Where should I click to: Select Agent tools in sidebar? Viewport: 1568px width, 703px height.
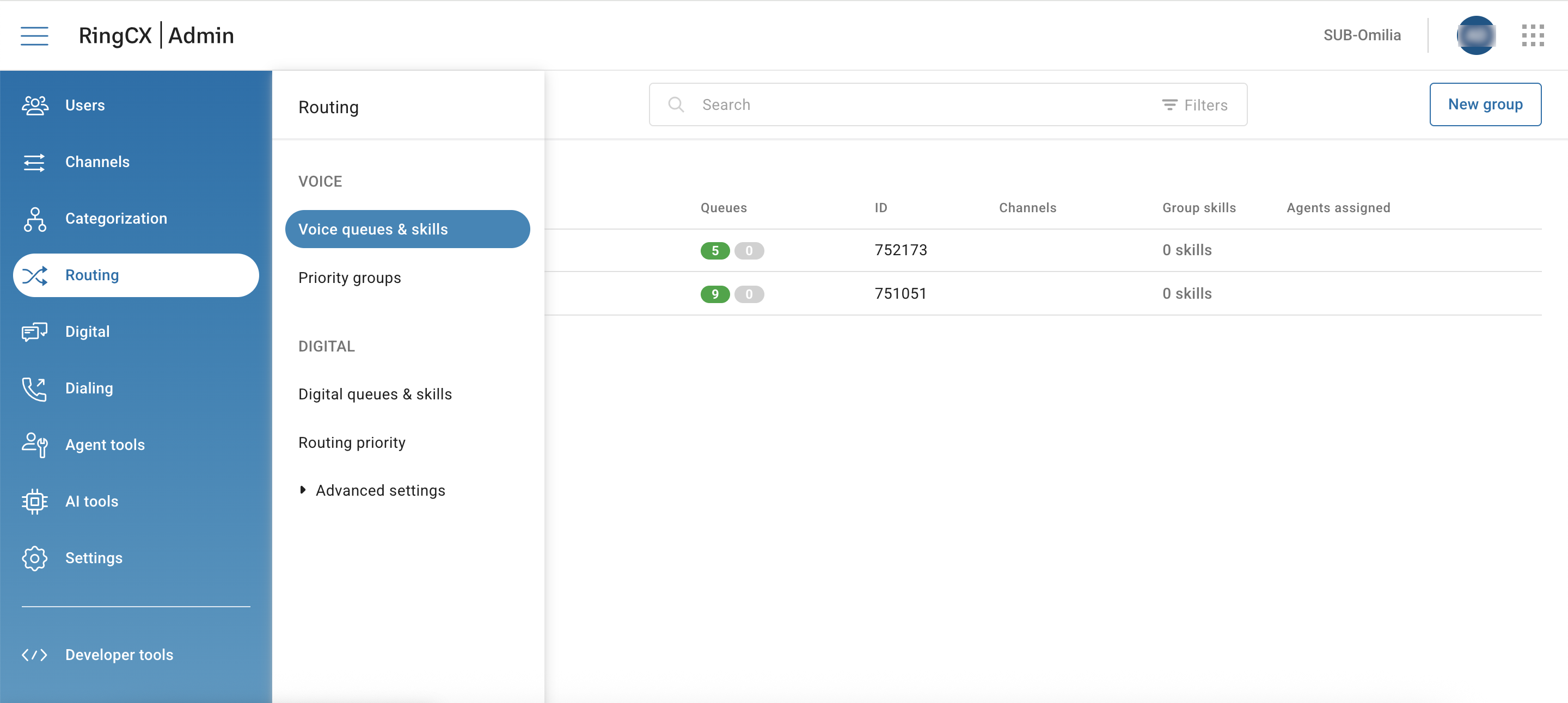(105, 445)
